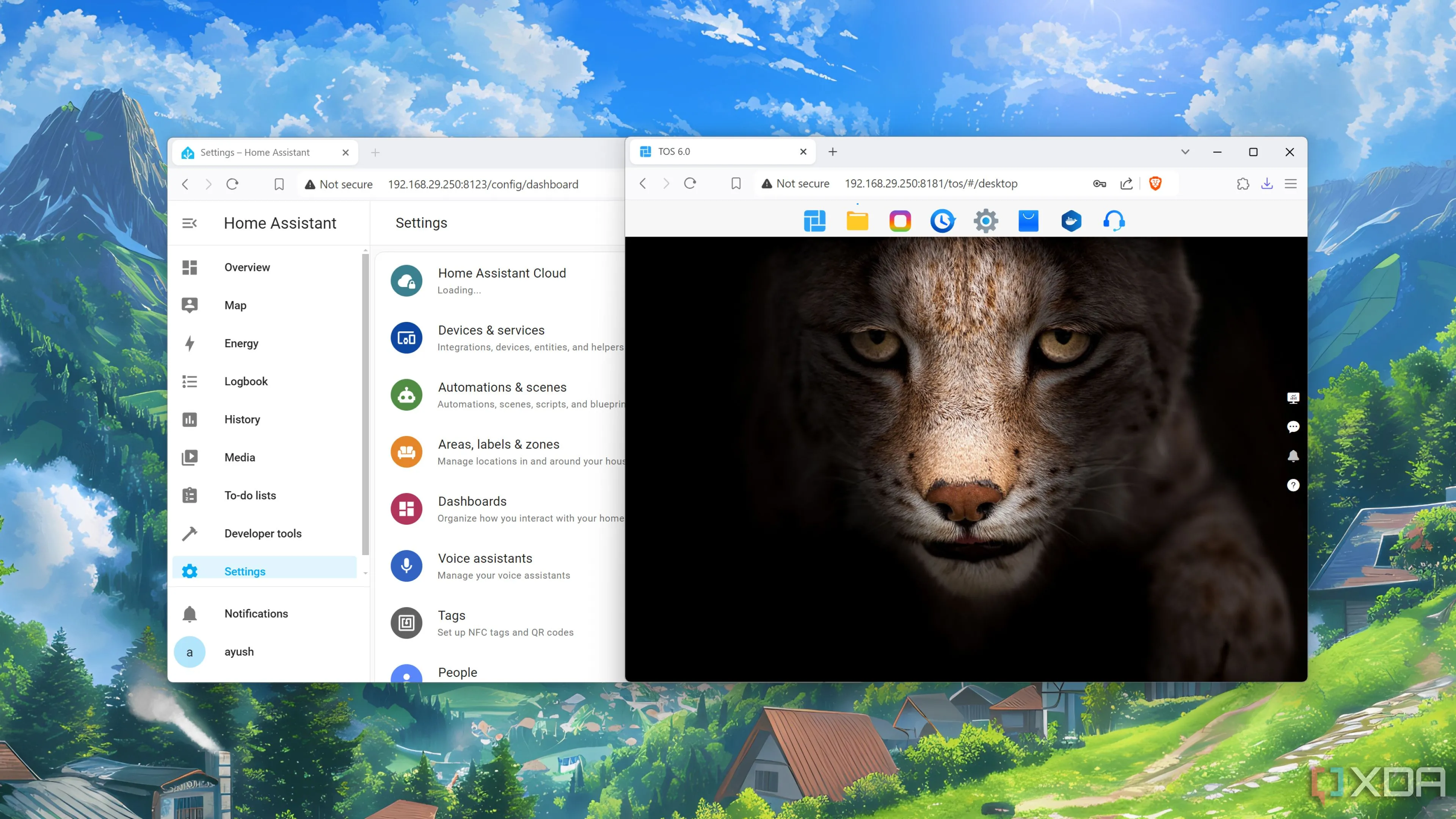Open the Brave hamburger main menu
Screen dimensions: 1456x819
tap(1290, 183)
